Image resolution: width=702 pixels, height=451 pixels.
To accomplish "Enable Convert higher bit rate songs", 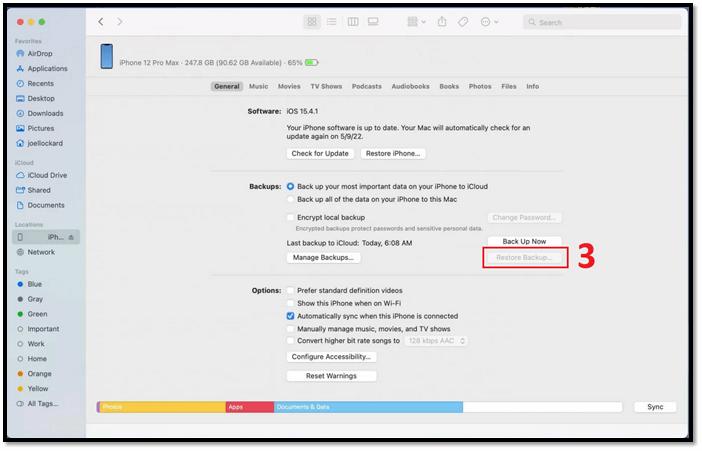I will pos(291,341).
